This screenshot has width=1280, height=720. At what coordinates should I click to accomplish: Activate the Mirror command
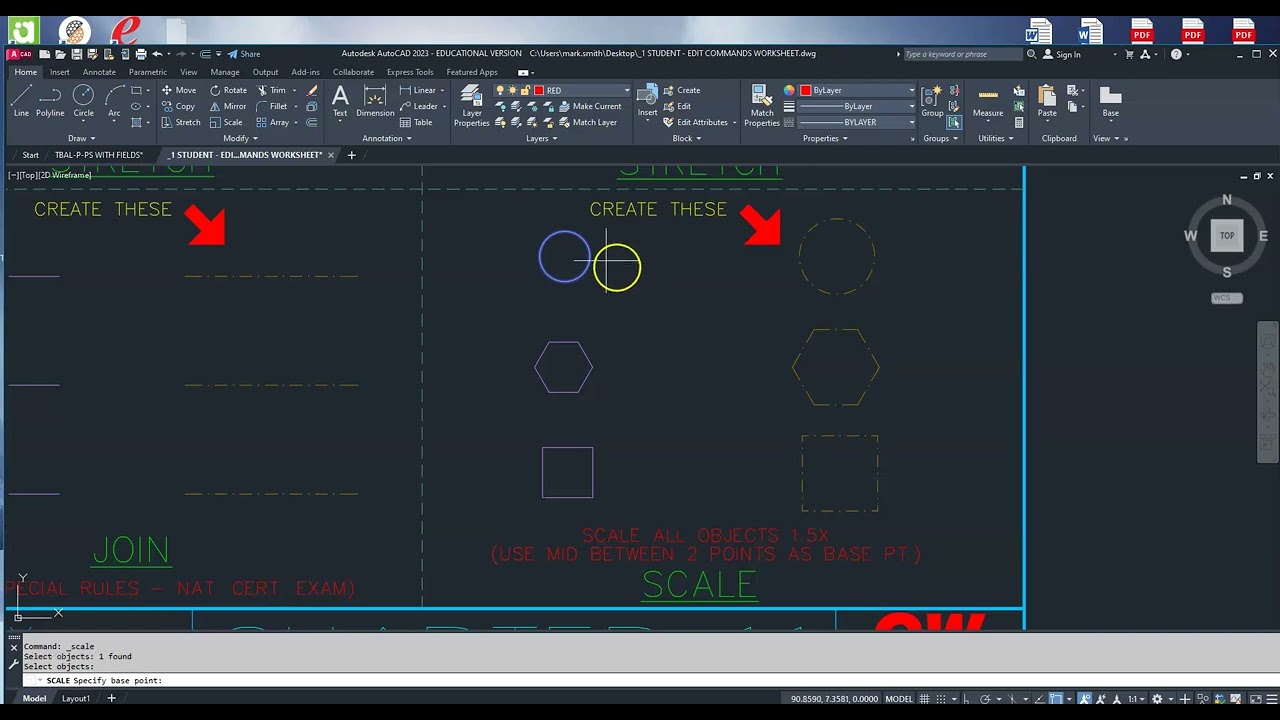pos(227,106)
